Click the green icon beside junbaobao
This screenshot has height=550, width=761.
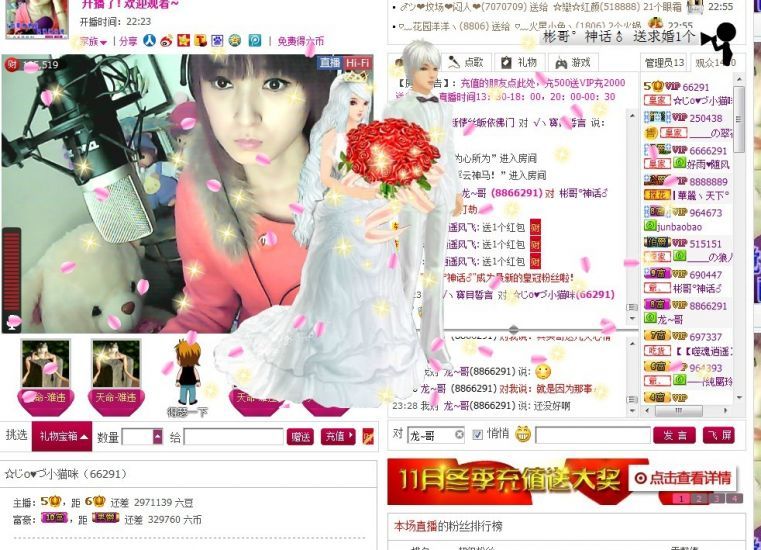coord(650,226)
